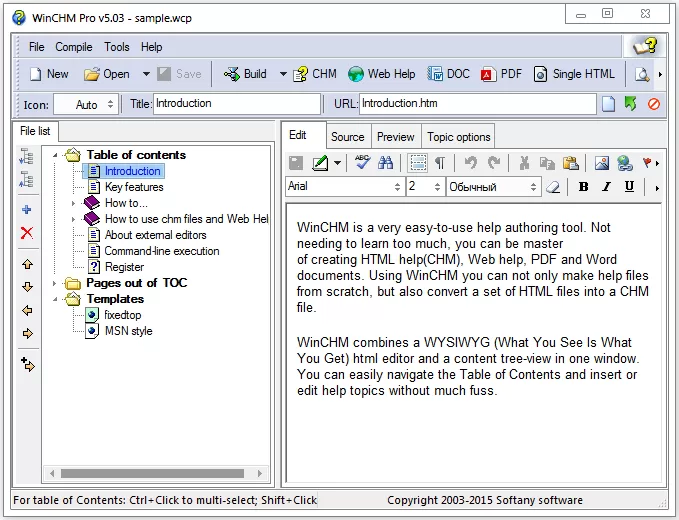
Task: Click the lower tree structure icon in sidebar
Action: 26,180
